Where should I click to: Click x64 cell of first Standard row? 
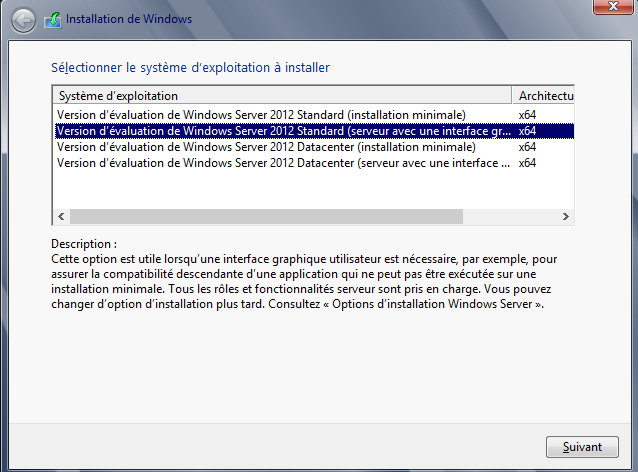pyautogui.click(x=527, y=115)
